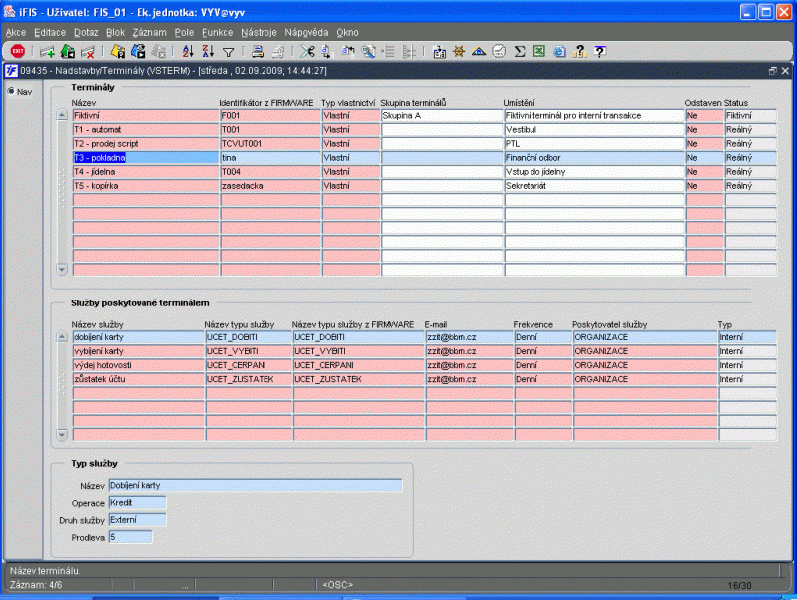Click the filter funnel icon
The image size is (797, 600).
click(x=228, y=51)
